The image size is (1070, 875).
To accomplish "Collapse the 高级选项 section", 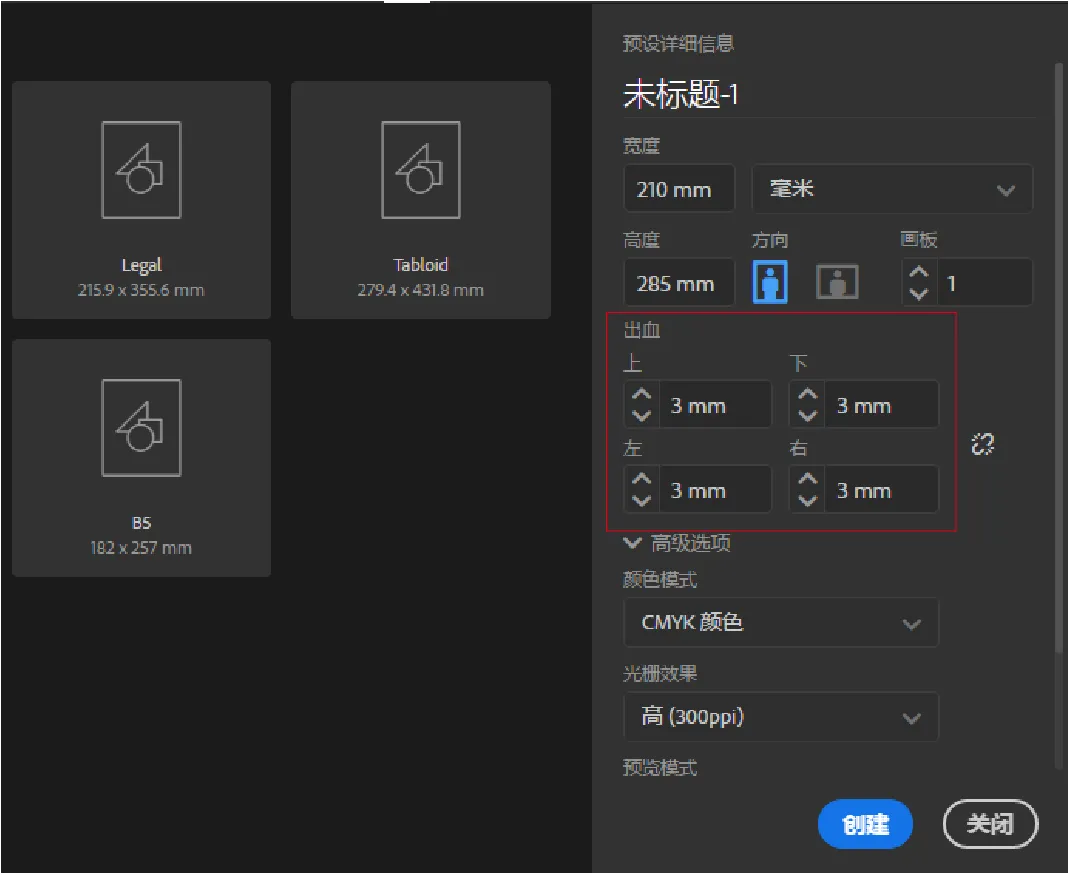I will (677, 543).
